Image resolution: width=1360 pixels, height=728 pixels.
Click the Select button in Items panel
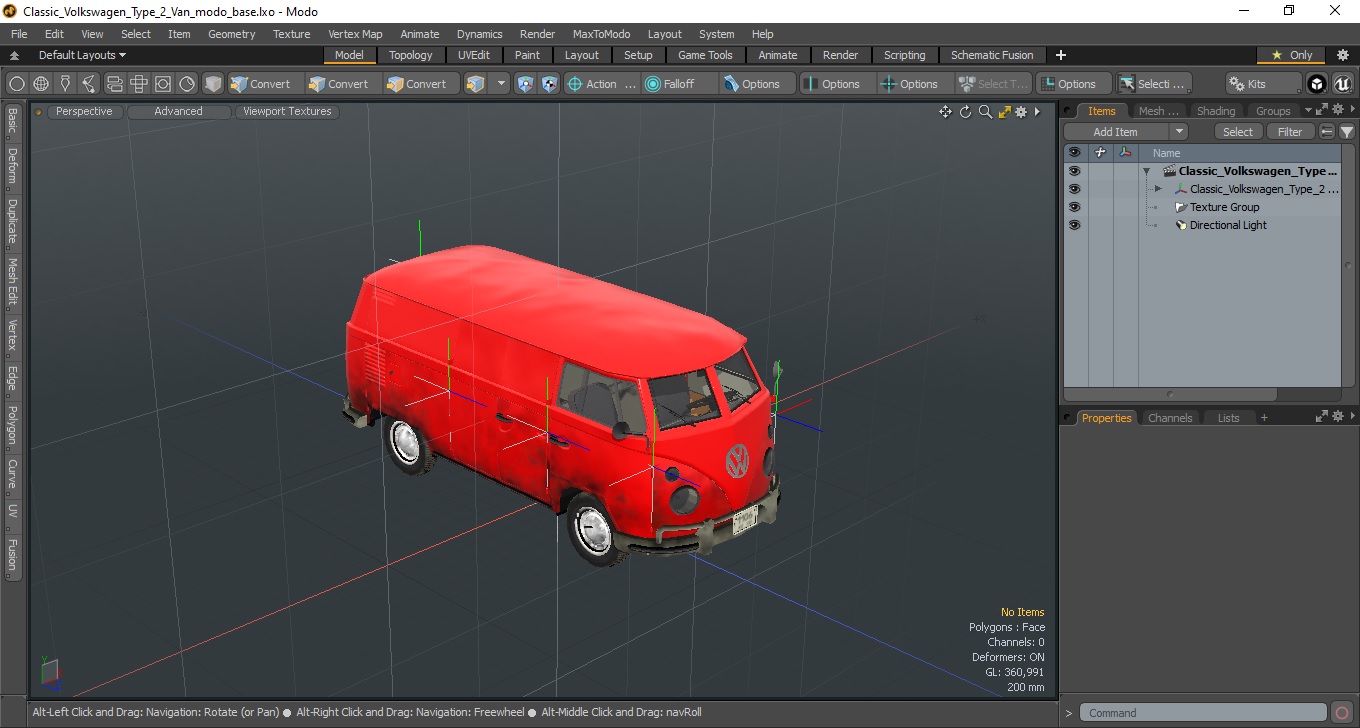coord(1238,132)
